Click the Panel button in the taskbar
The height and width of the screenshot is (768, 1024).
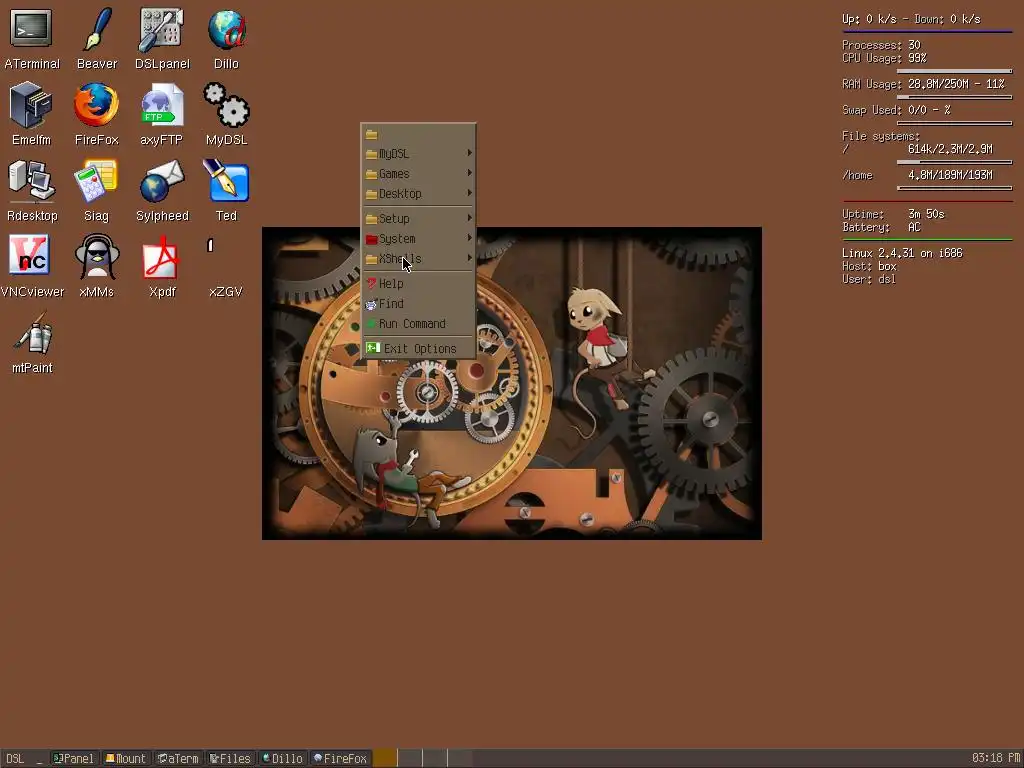pos(74,758)
